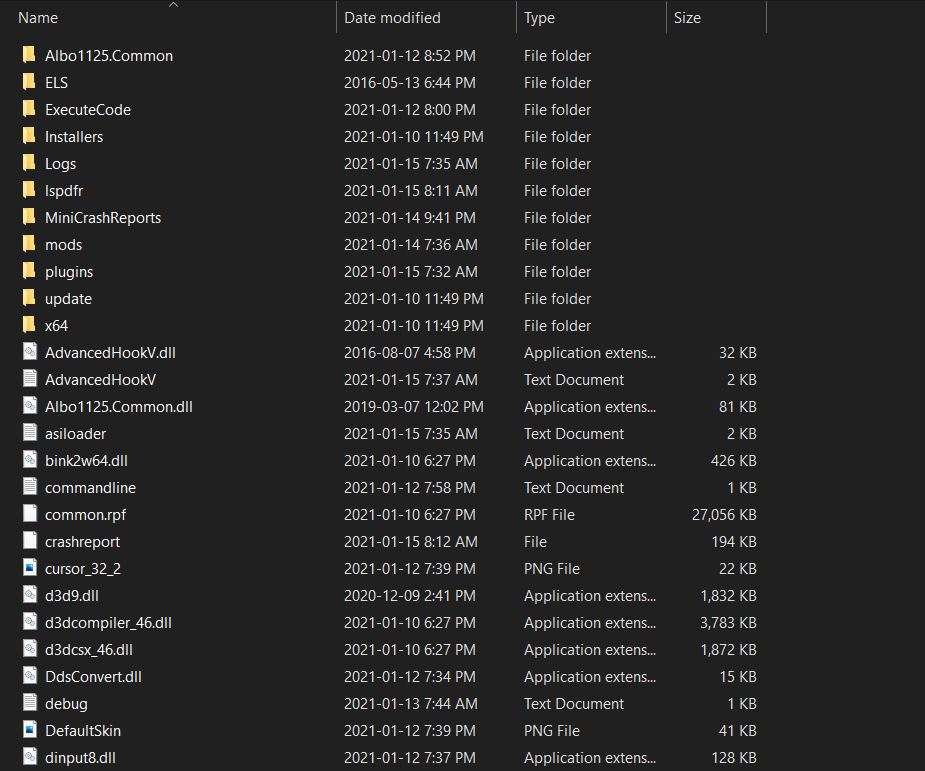Image resolution: width=925 pixels, height=771 pixels.
Task: Click the cursor_32_2 PNG file icon
Action: pyautogui.click(x=28, y=568)
